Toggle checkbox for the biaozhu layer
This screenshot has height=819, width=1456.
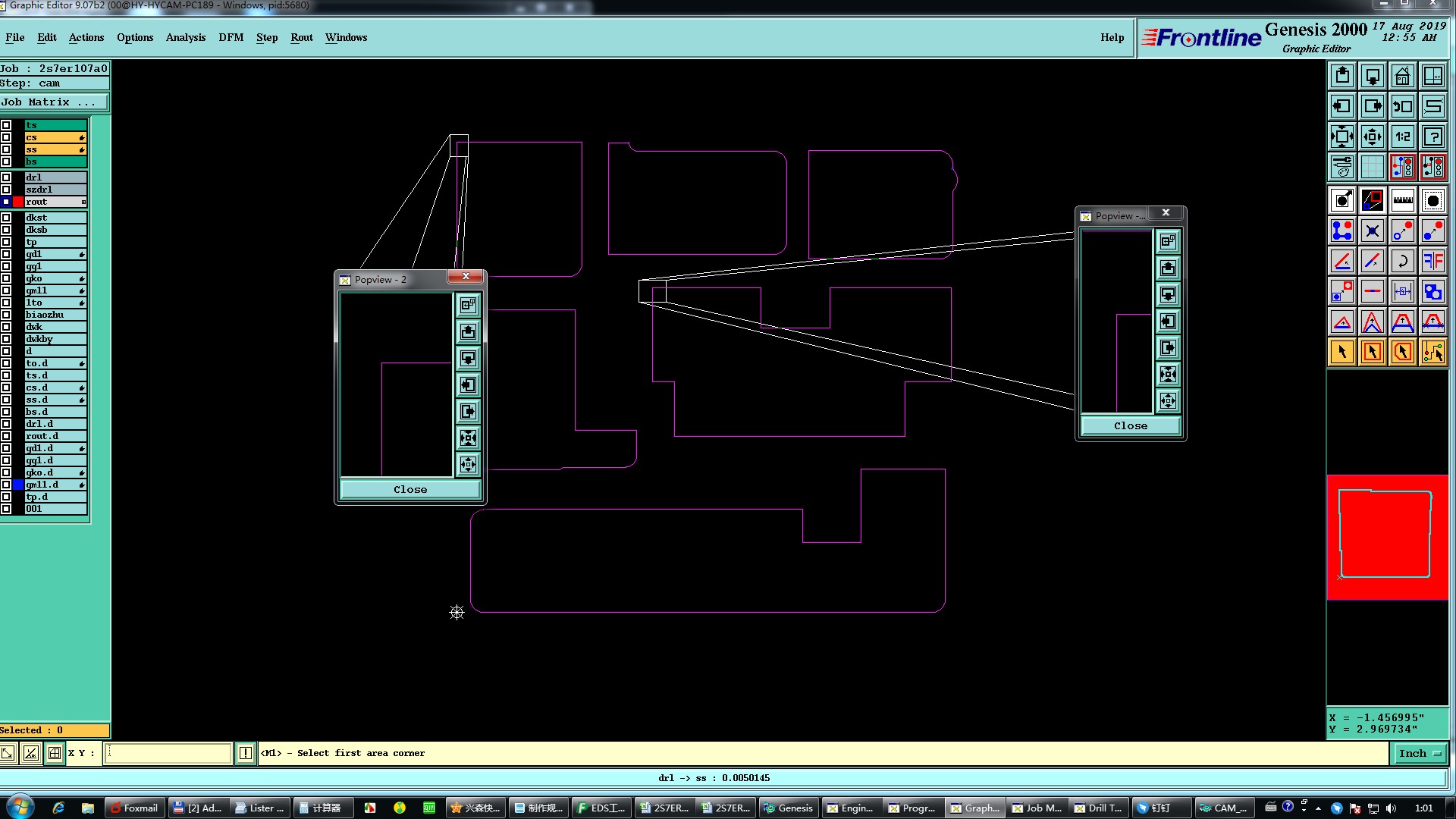tap(6, 315)
